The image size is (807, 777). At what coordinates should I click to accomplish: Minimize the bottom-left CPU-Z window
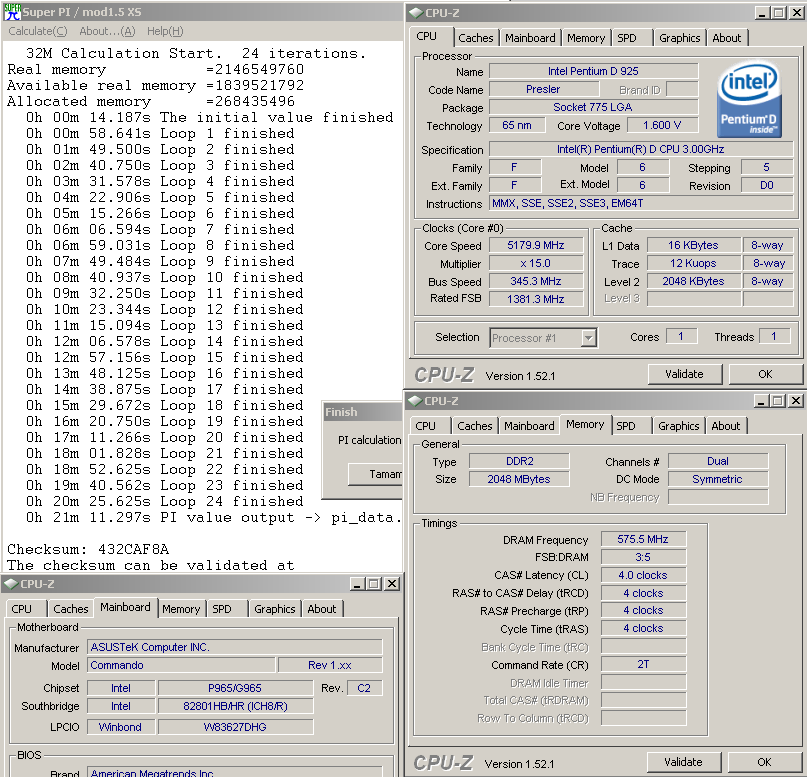(358, 584)
